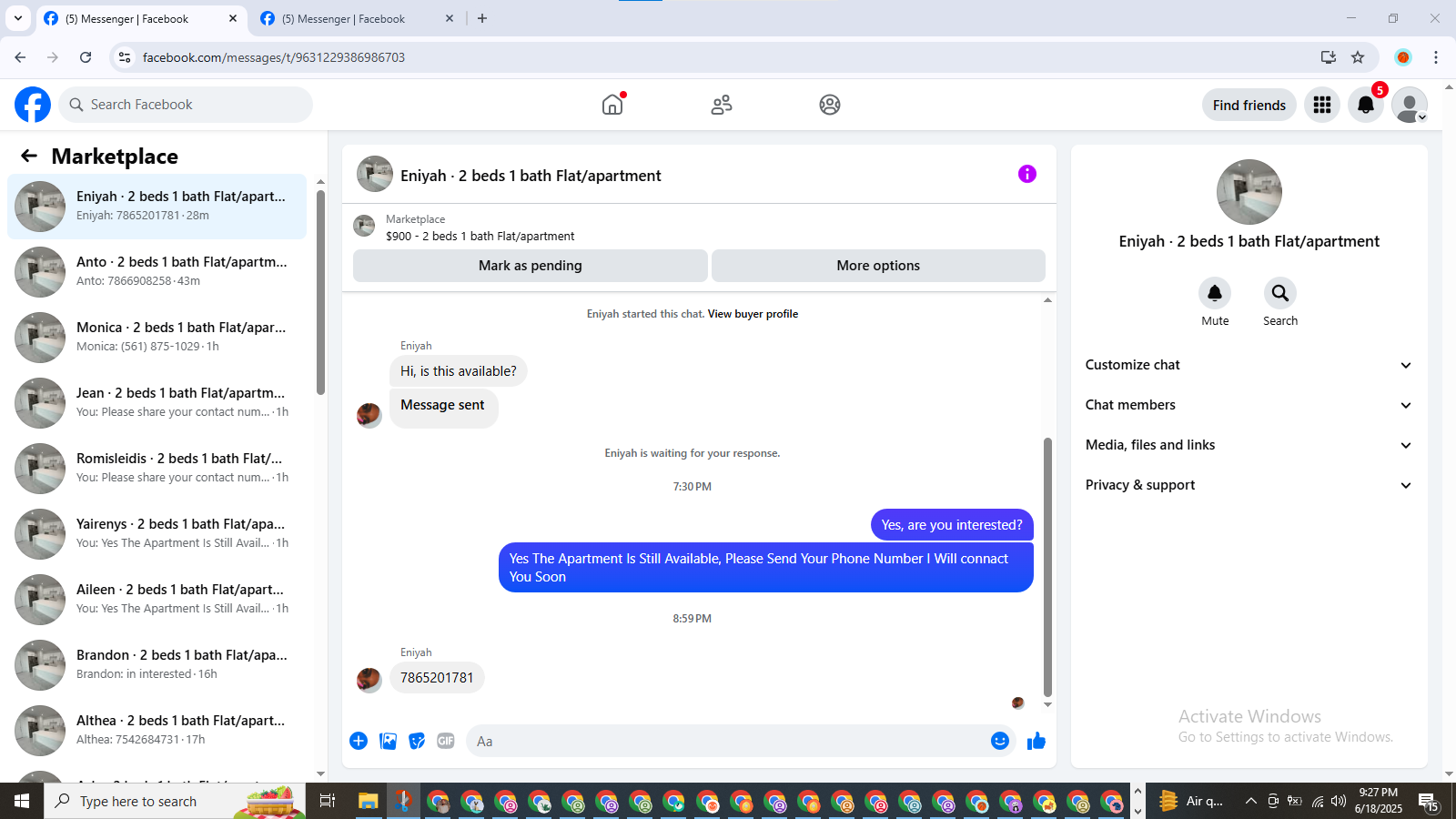Open the Aileen conversation
This screenshot has height=819, width=1456.
click(x=157, y=599)
